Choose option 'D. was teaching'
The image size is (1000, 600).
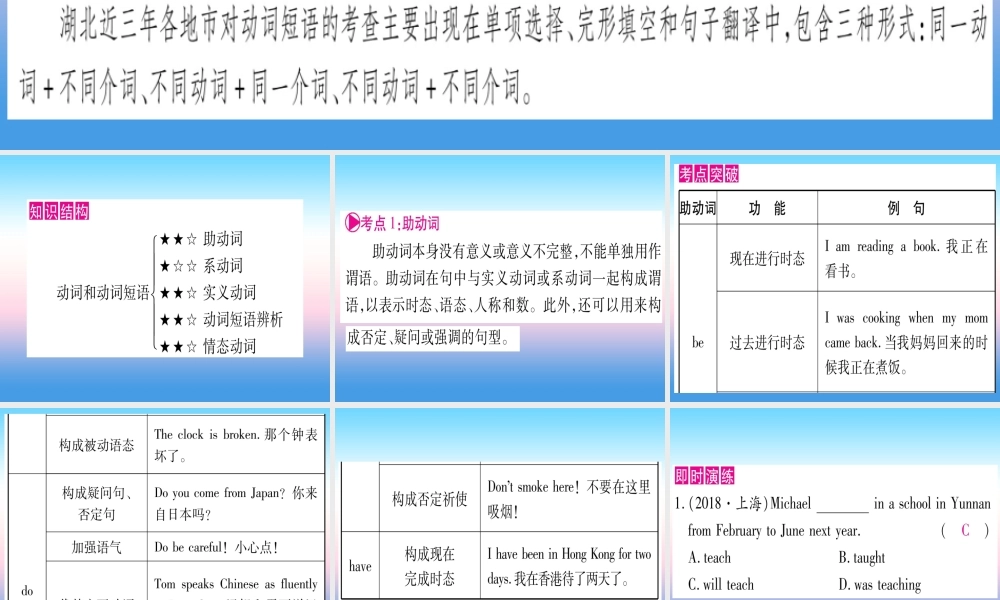[x=879, y=584]
